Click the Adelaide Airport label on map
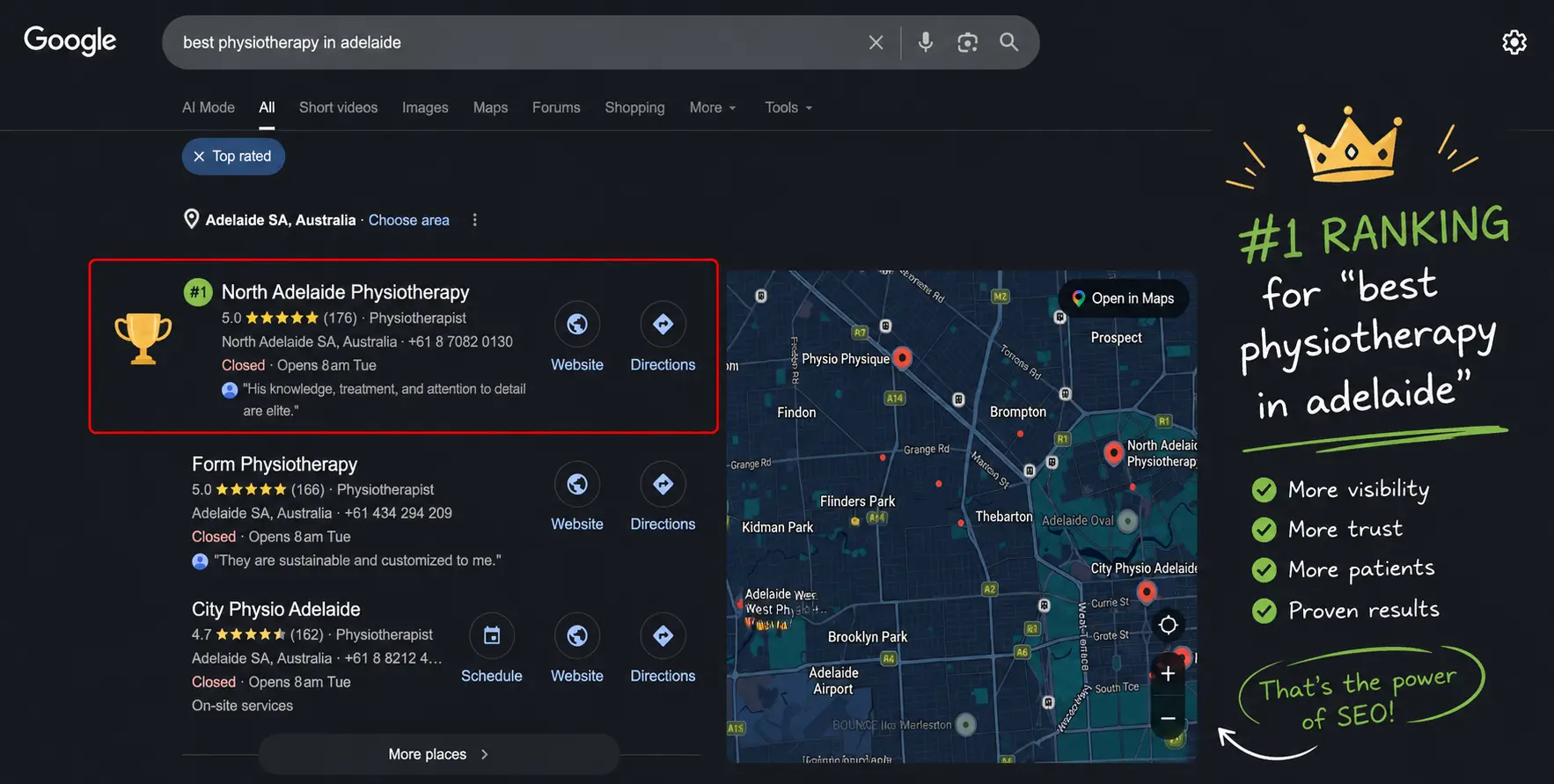 [x=833, y=680]
